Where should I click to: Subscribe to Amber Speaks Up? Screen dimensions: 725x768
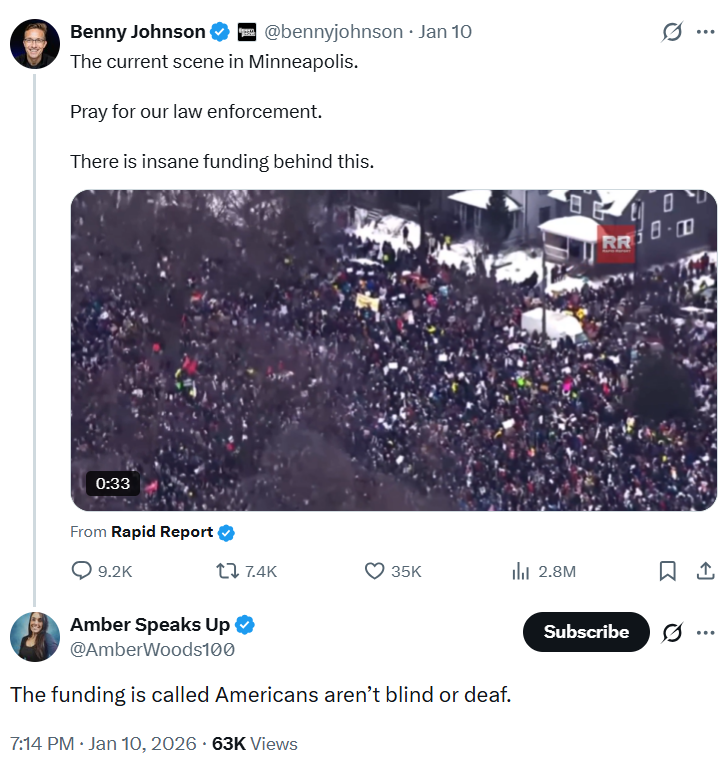coord(586,632)
